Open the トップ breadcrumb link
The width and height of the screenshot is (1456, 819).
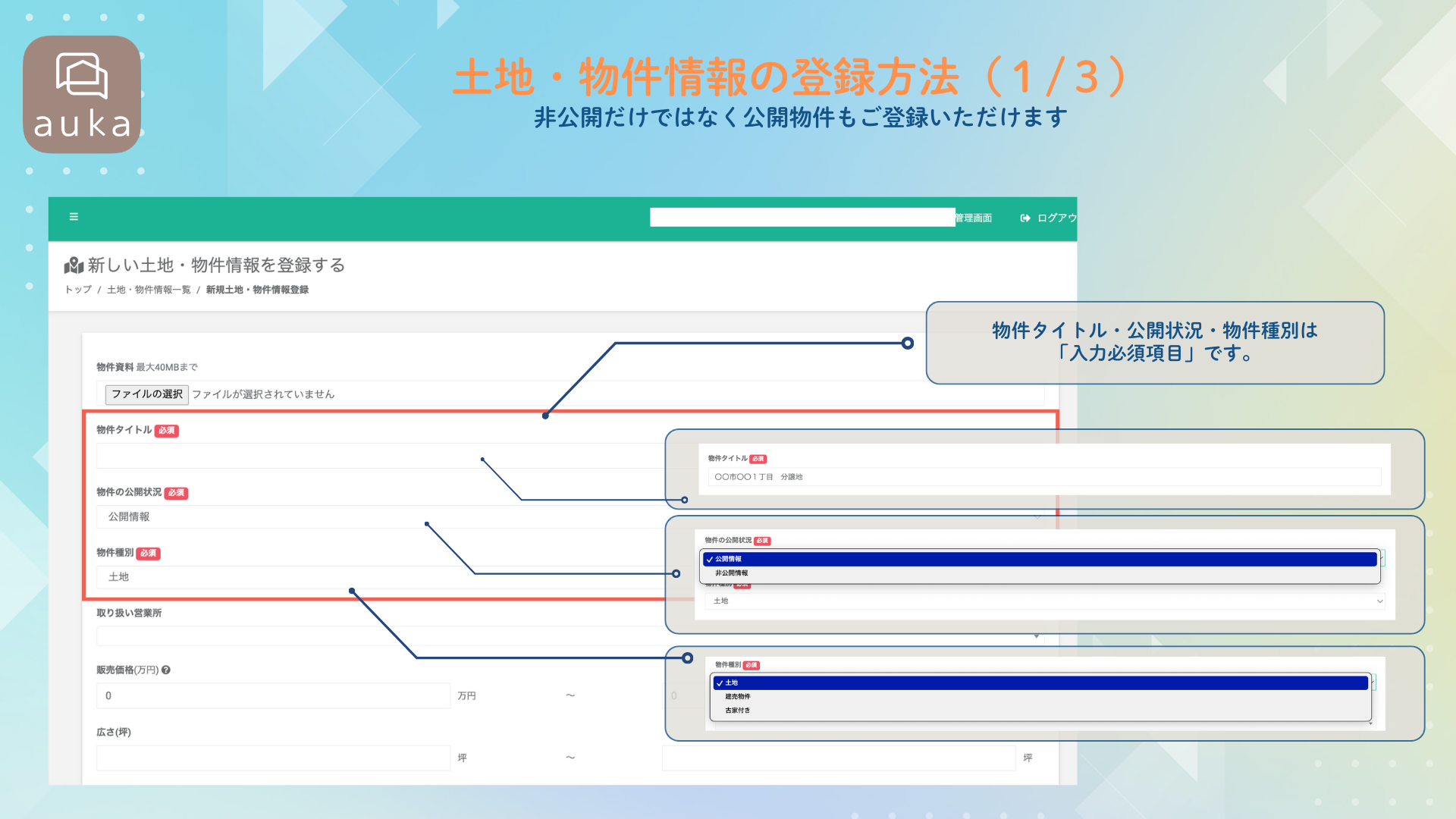click(78, 290)
